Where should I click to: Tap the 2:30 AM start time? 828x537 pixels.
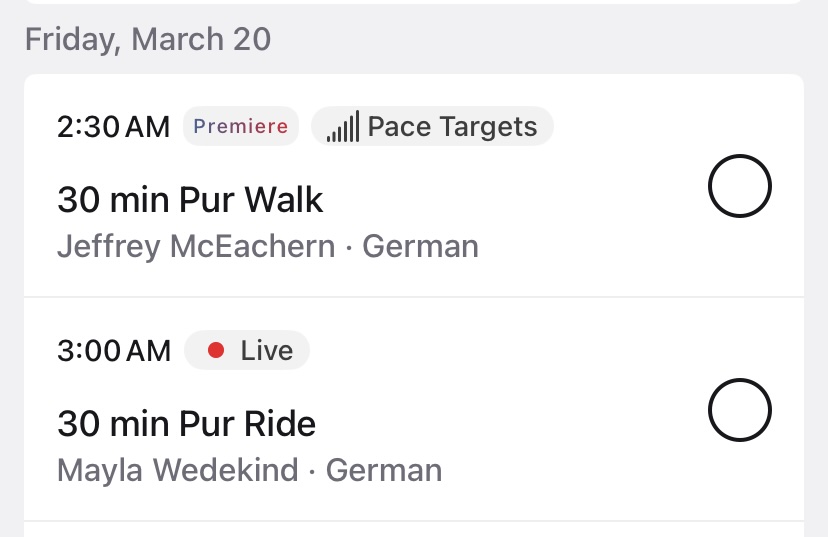(x=114, y=127)
